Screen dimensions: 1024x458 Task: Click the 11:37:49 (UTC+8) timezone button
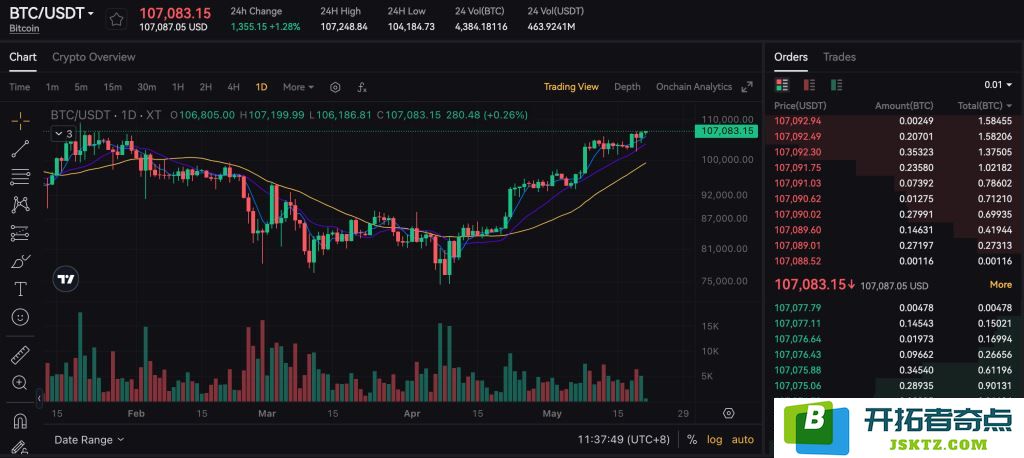tap(623, 440)
